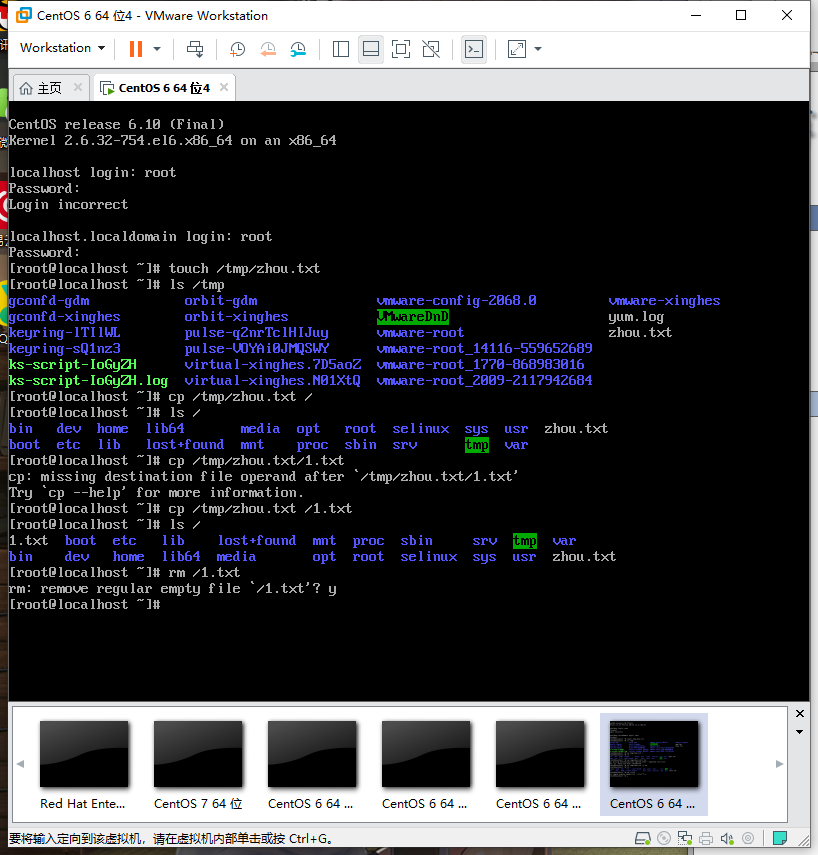This screenshot has height=855, width=818.
Task: Select the CentOS 6 64 位4 tab
Action: [164, 88]
